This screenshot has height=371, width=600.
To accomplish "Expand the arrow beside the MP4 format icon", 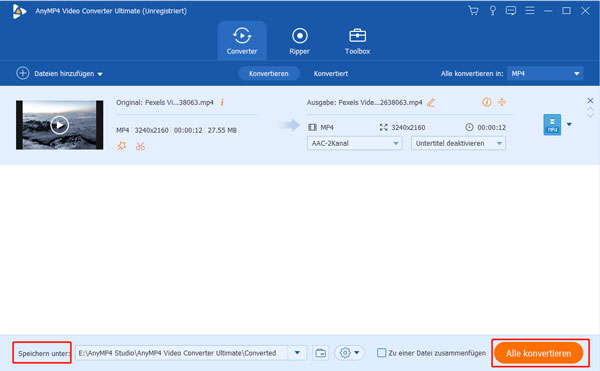I will [569, 124].
